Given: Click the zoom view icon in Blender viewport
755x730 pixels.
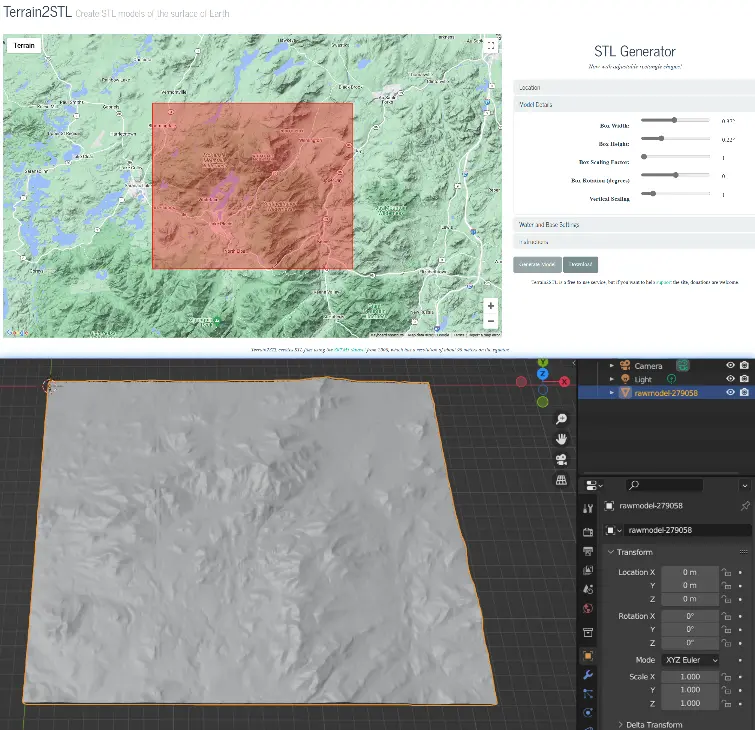Looking at the screenshot, I should 561,419.
